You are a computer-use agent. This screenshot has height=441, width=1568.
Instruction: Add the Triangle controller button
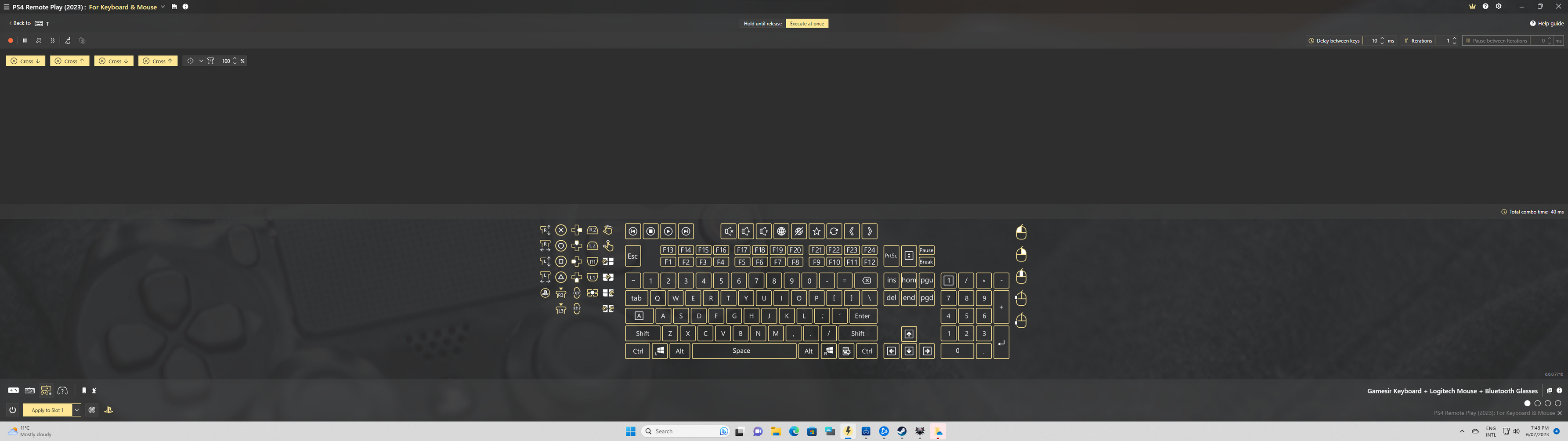(560, 277)
